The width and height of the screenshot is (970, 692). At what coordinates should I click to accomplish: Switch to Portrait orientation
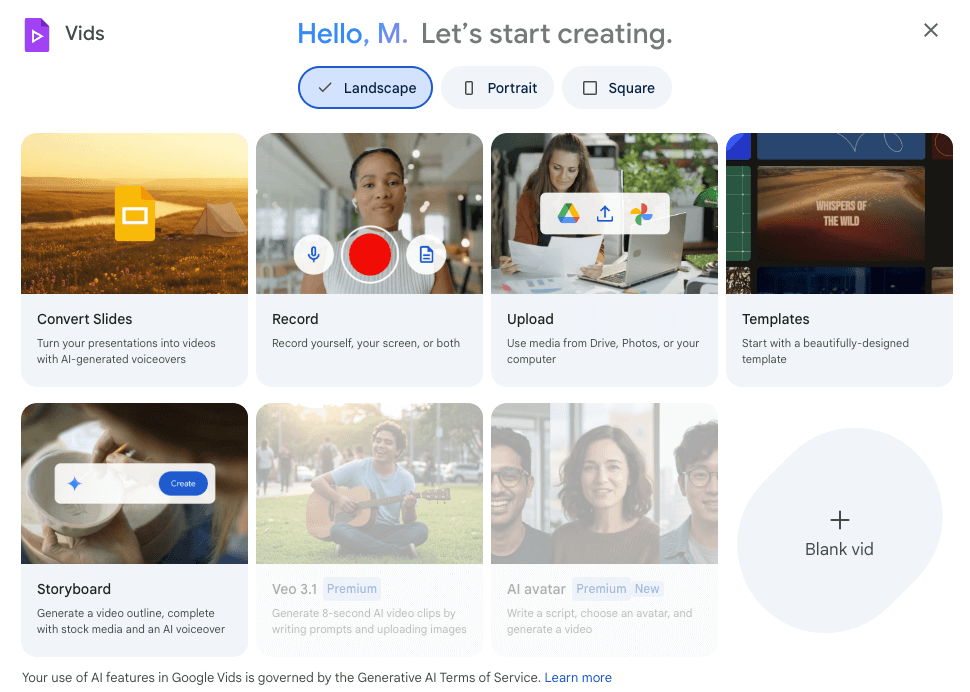(x=500, y=88)
